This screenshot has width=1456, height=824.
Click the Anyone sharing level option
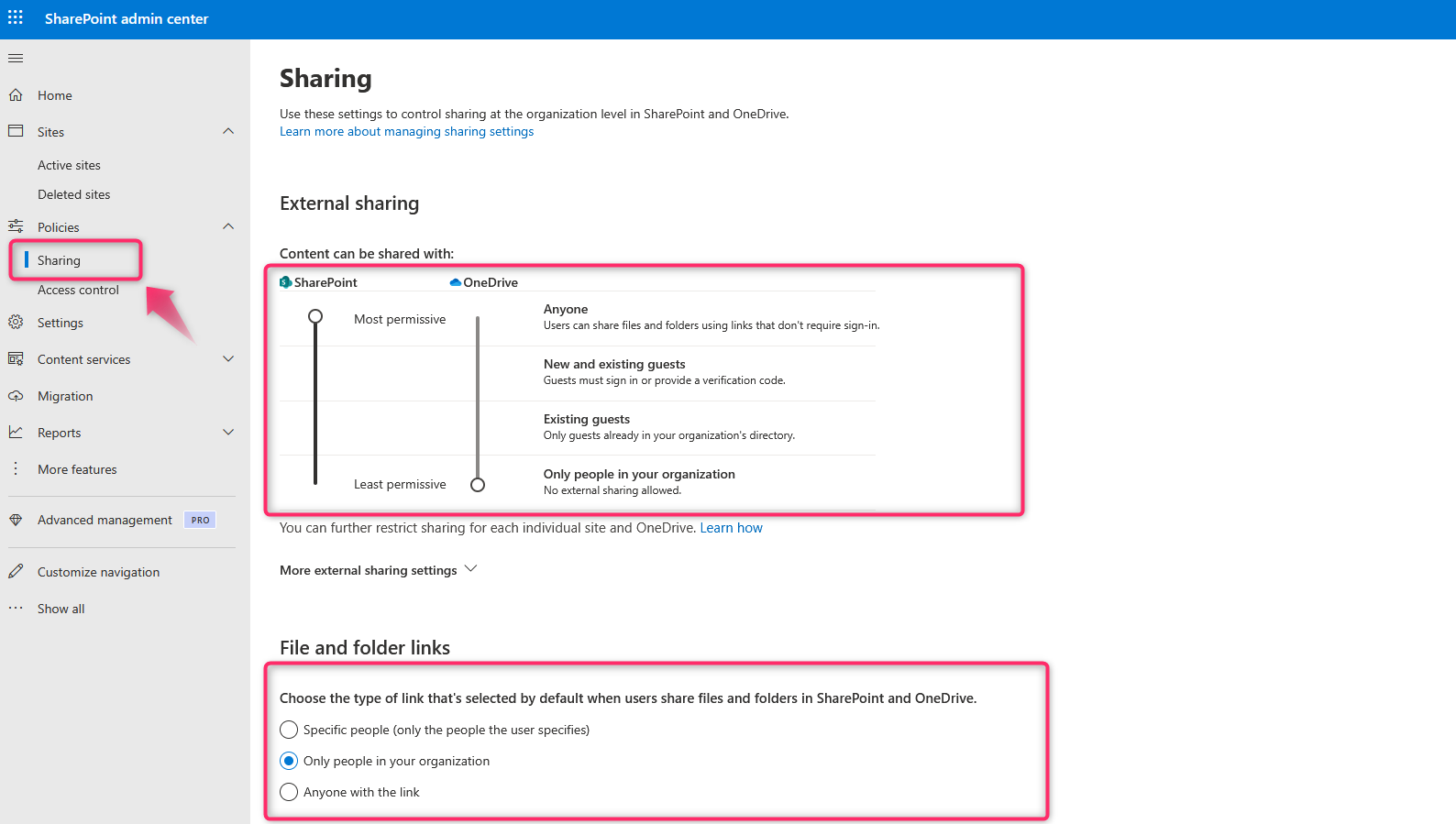[x=566, y=310]
